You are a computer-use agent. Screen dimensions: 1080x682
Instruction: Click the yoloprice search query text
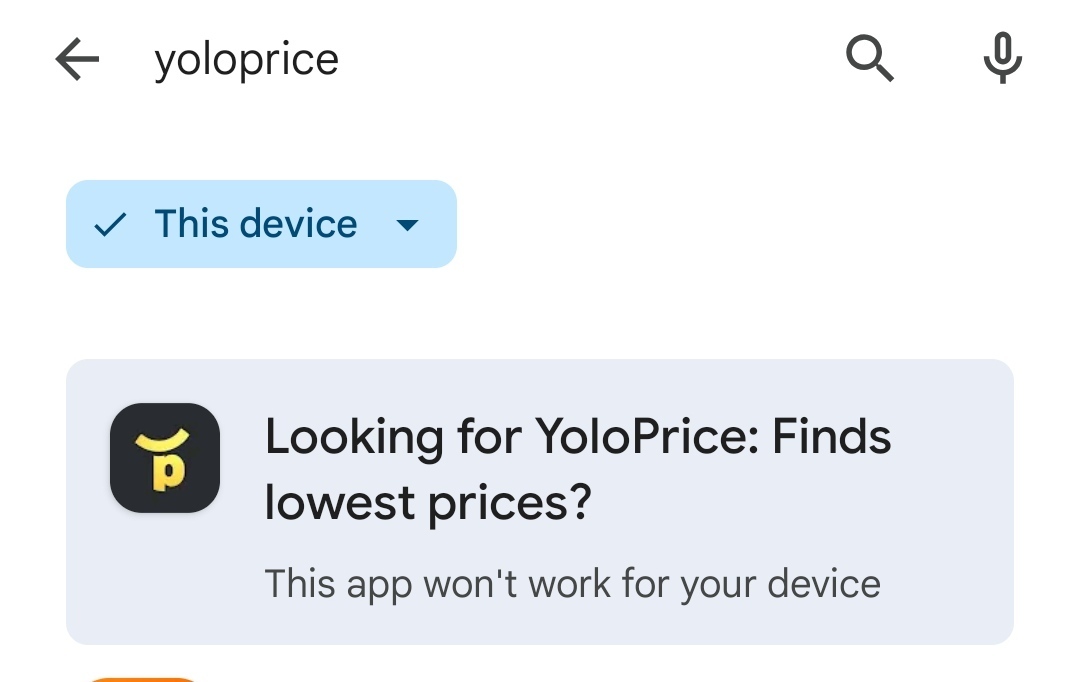click(246, 60)
